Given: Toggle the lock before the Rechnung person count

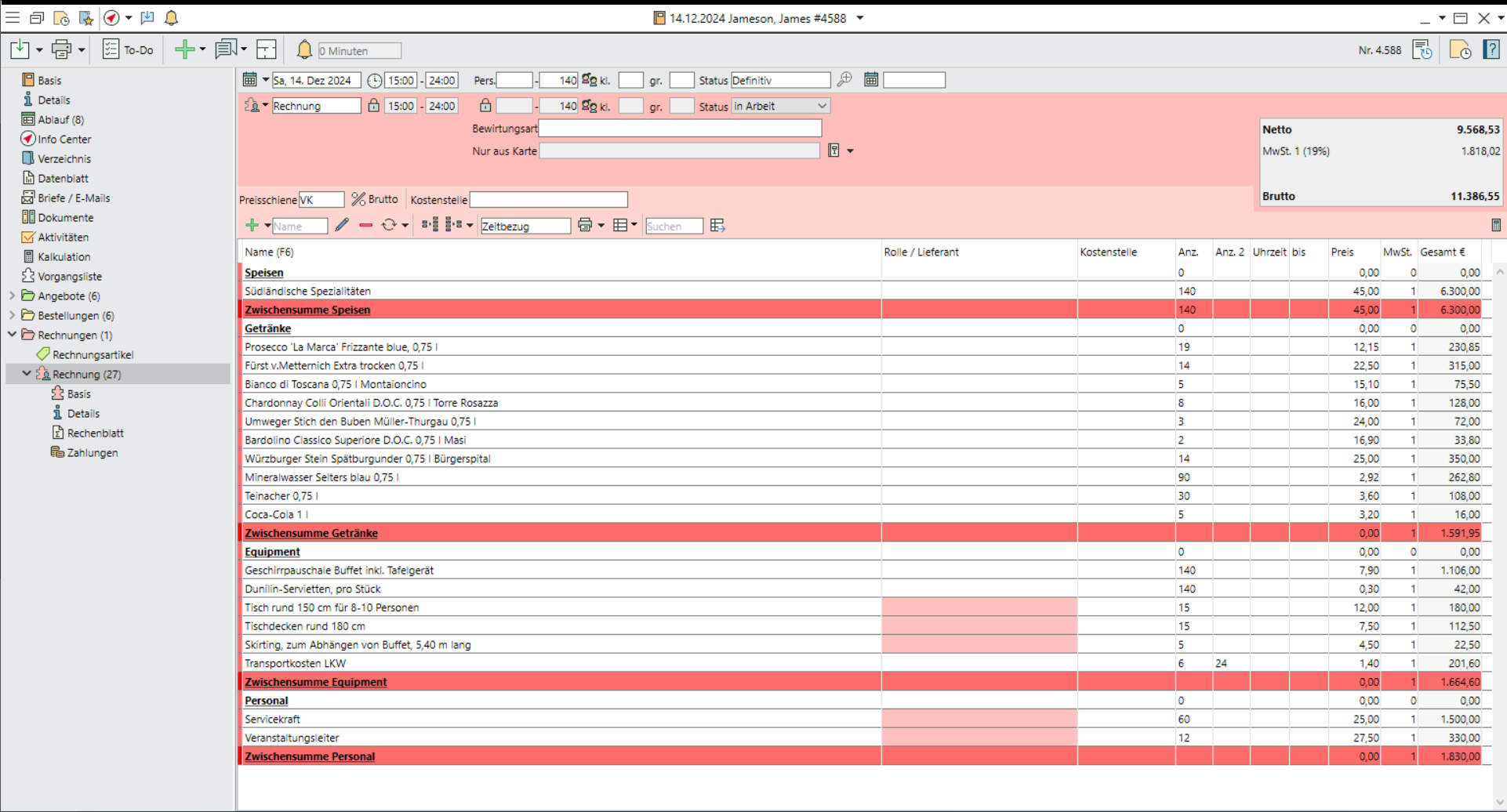Looking at the screenshot, I should pyautogui.click(x=485, y=106).
